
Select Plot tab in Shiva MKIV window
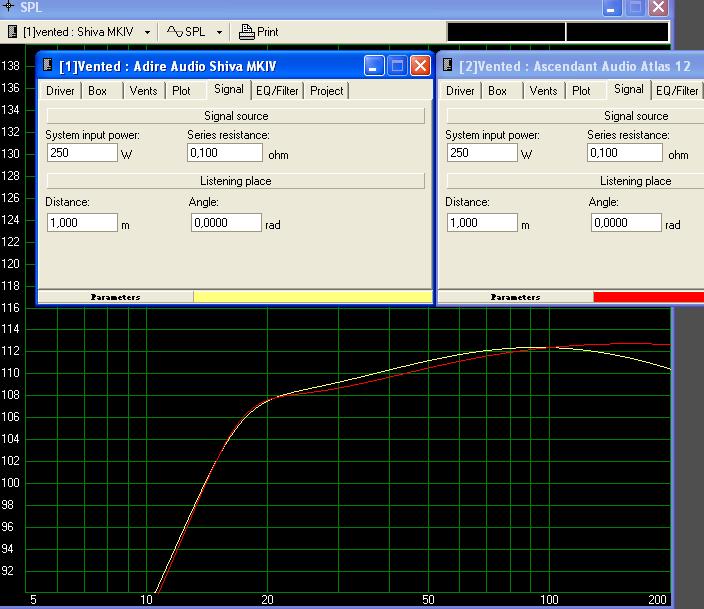pos(181,91)
